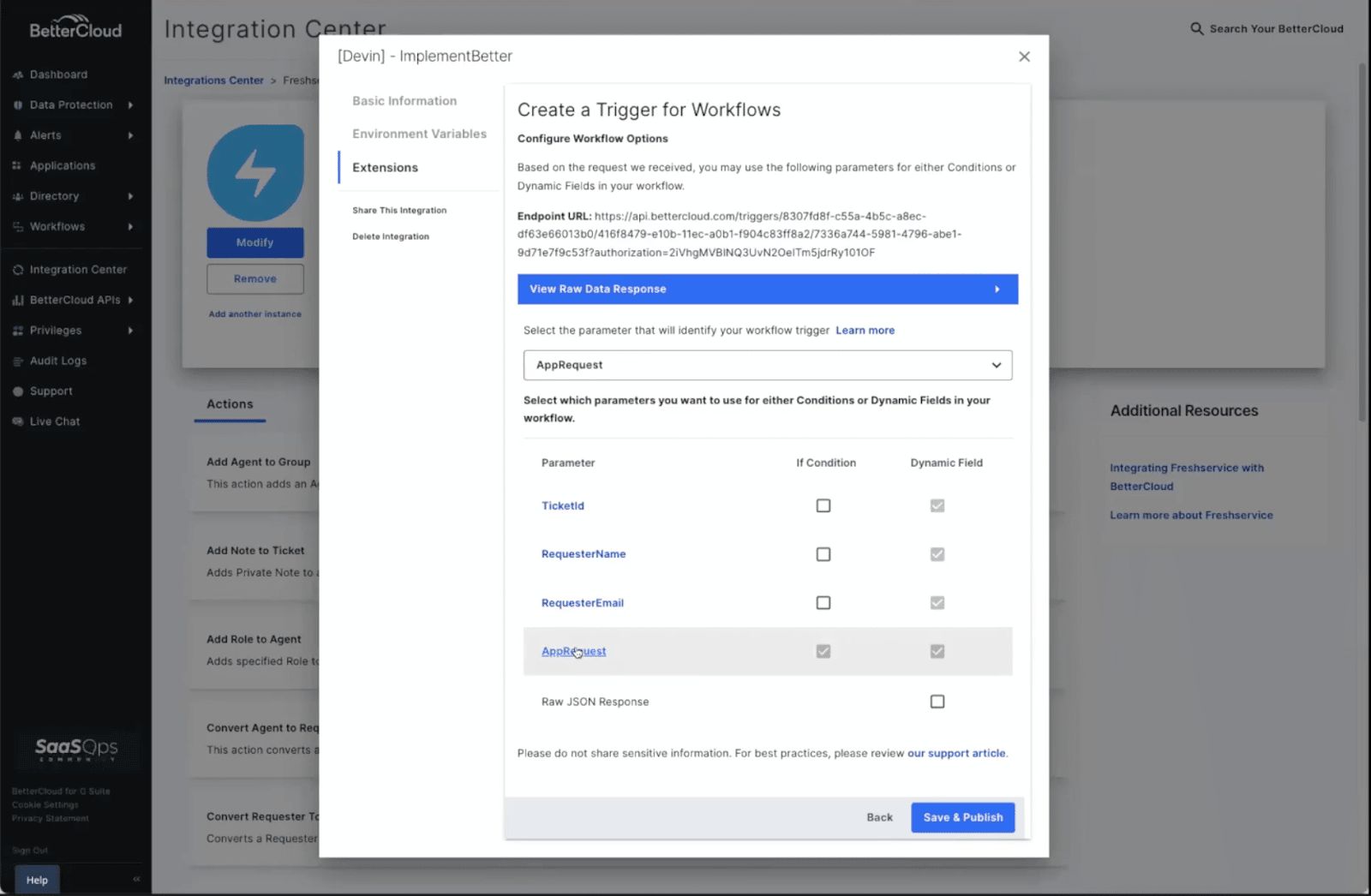The image size is (1371, 896).
Task: Click Save & Publish button
Action: pyautogui.click(x=963, y=817)
